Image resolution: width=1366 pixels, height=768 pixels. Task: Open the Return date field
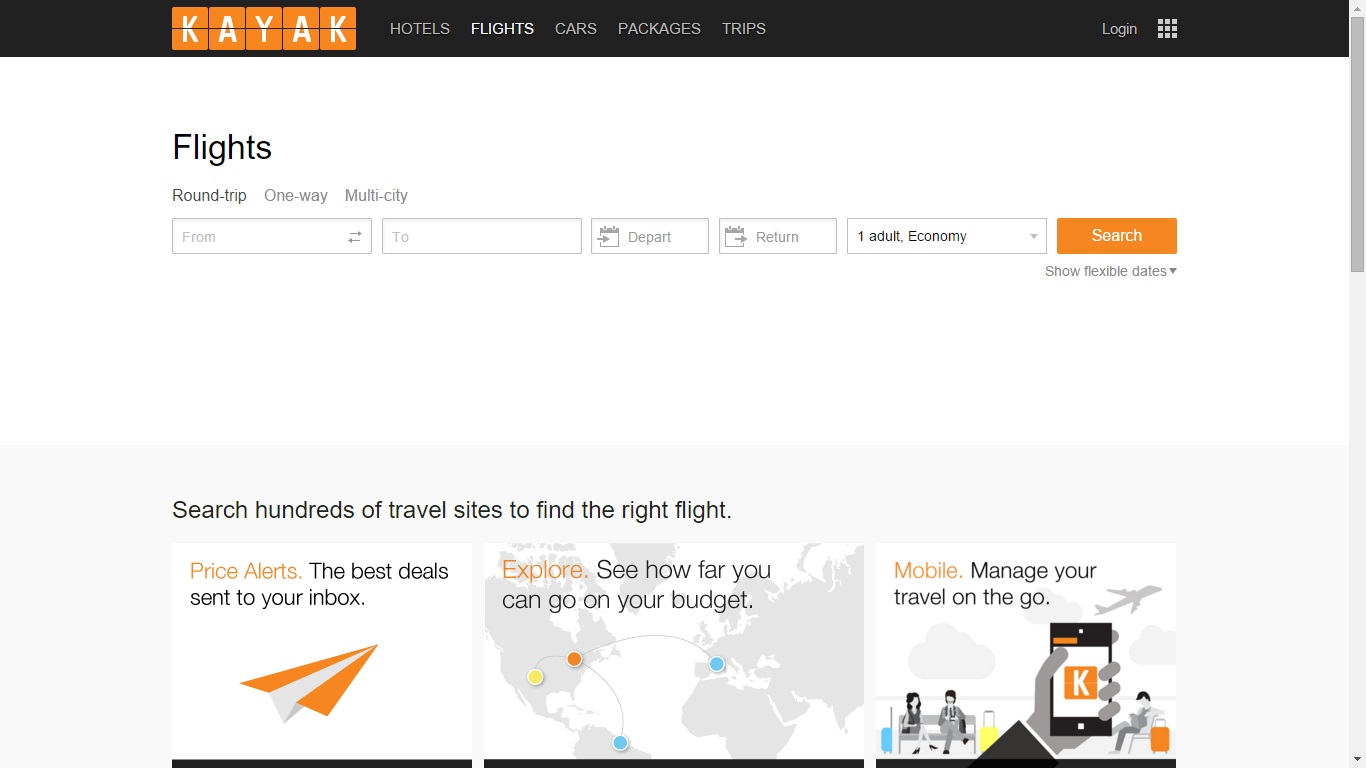[x=778, y=236]
